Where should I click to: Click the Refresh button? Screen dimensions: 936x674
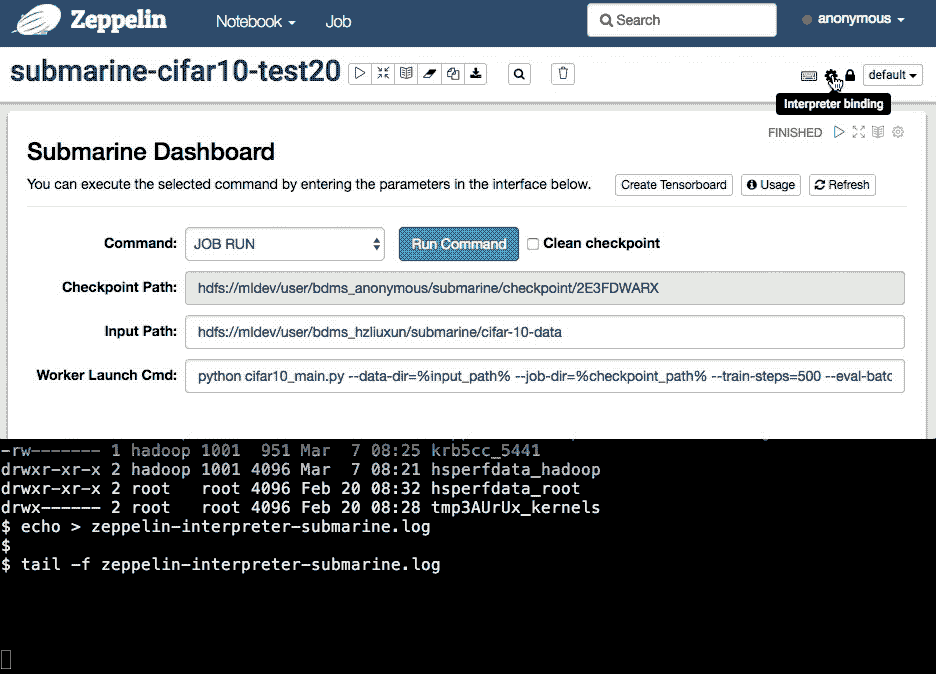pyautogui.click(x=842, y=185)
